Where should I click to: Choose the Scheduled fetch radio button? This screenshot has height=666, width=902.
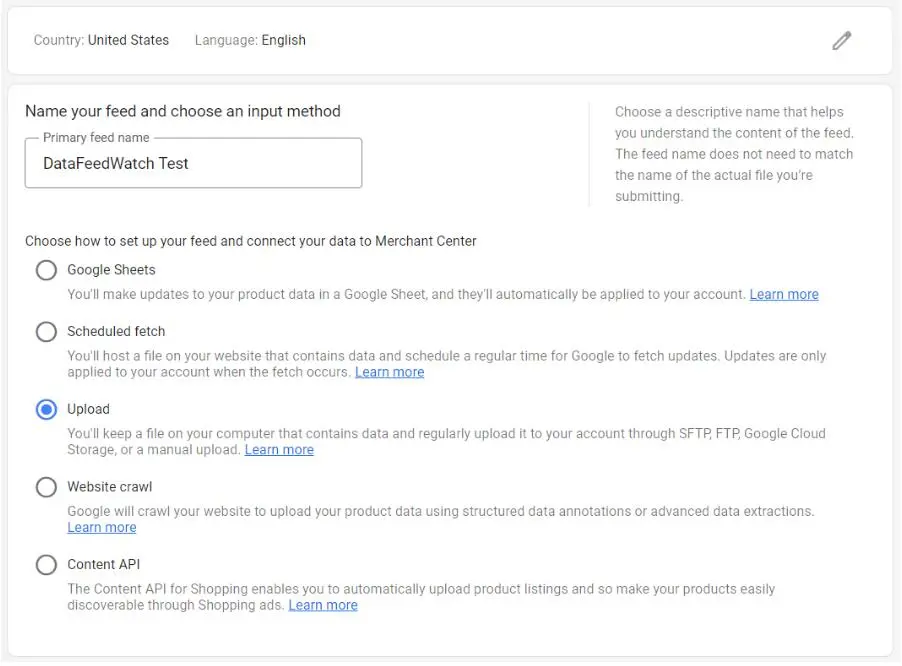click(46, 332)
